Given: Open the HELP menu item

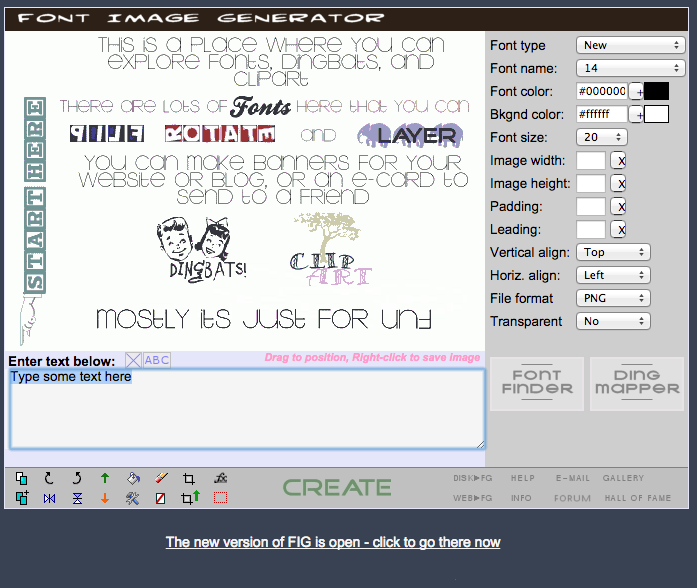Looking at the screenshot, I should coord(522,478).
